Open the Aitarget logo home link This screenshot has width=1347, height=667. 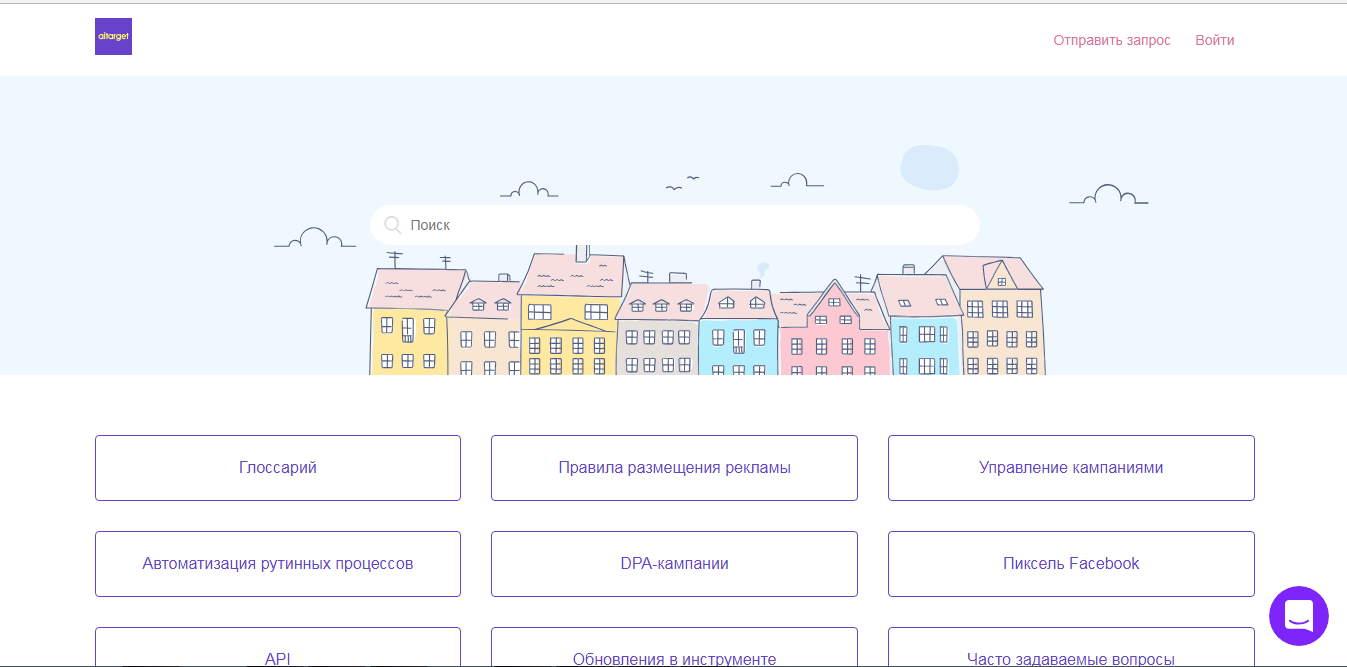[113, 37]
